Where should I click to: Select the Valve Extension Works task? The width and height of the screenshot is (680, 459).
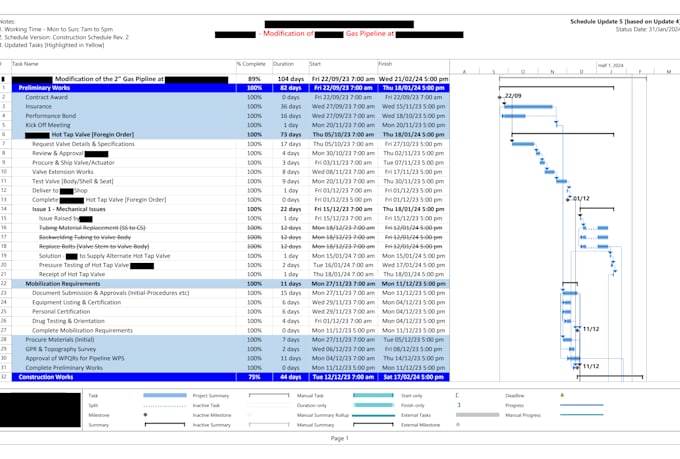click(x=63, y=172)
